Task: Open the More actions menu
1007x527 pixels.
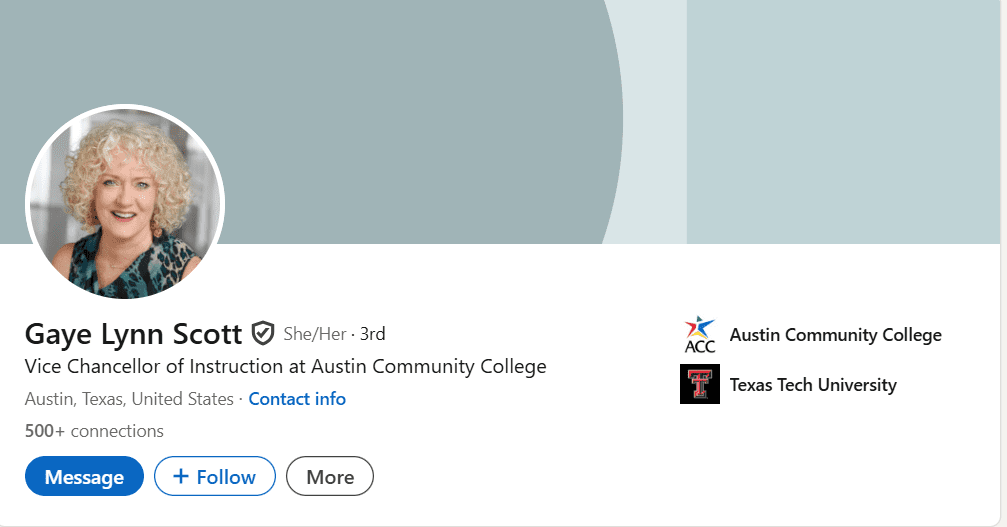Action: 330,477
